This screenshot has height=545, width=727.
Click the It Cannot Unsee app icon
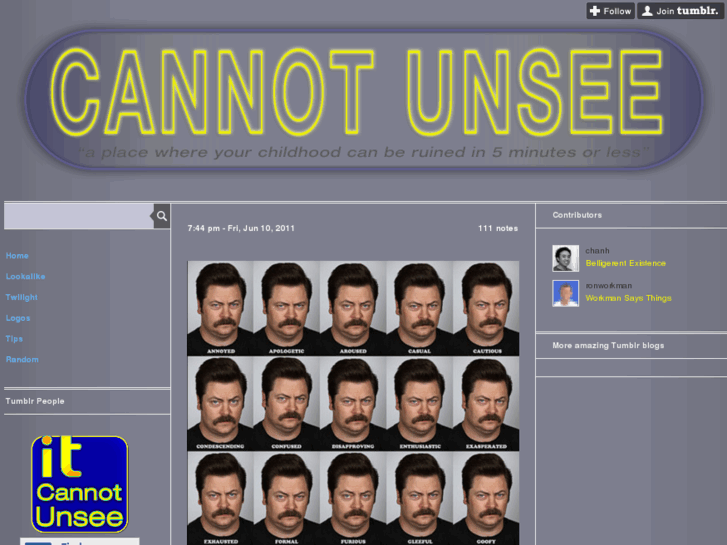pyautogui.click(x=80, y=484)
